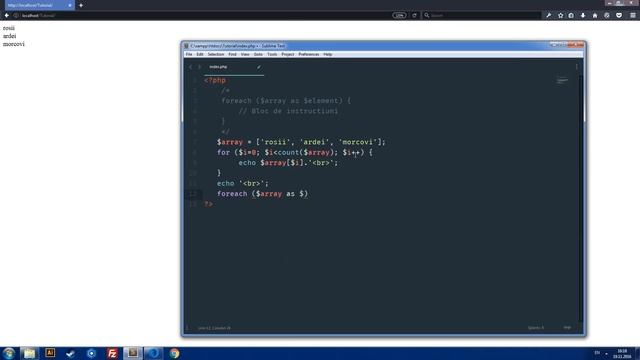This screenshot has height=360, width=640.
Task: Click the closing "?>" tag in the editor
Action: click(x=208, y=204)
